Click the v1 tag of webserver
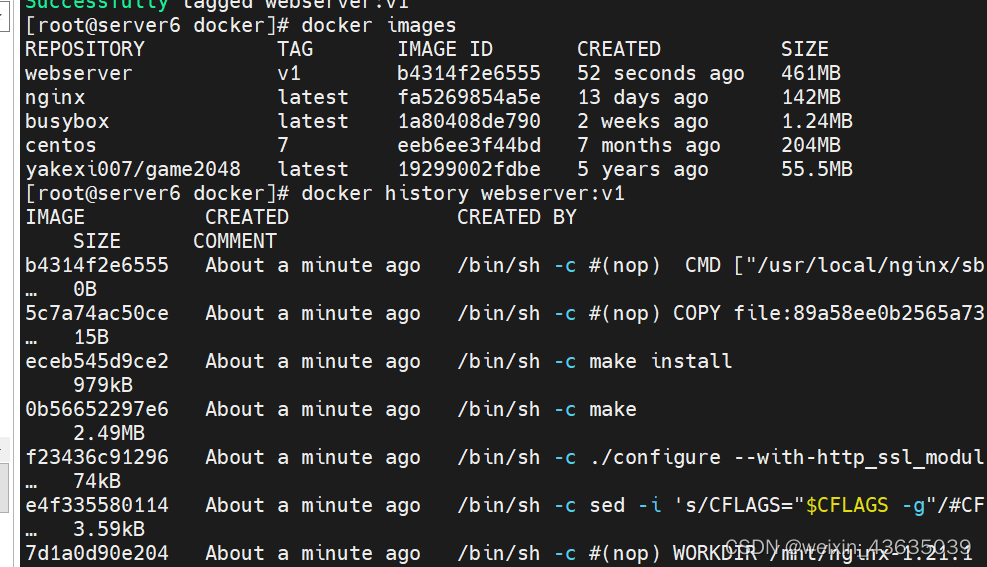Screen dimensions: 987x567 pos(289,73)
